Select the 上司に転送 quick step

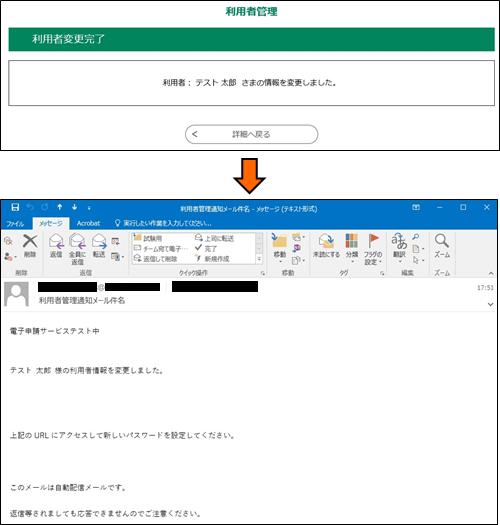pos(214,238)
